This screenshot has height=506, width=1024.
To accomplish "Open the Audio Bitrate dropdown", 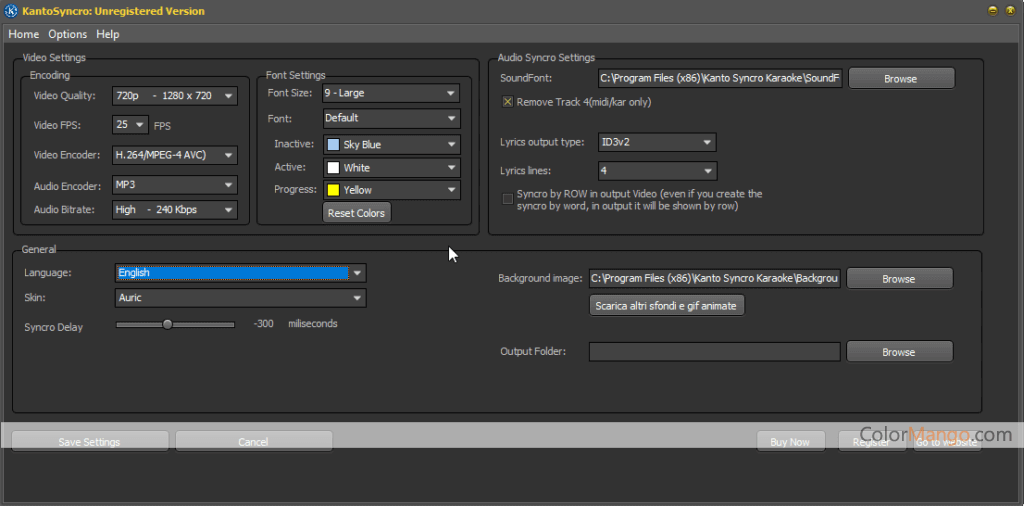I will tap(174, 210).
